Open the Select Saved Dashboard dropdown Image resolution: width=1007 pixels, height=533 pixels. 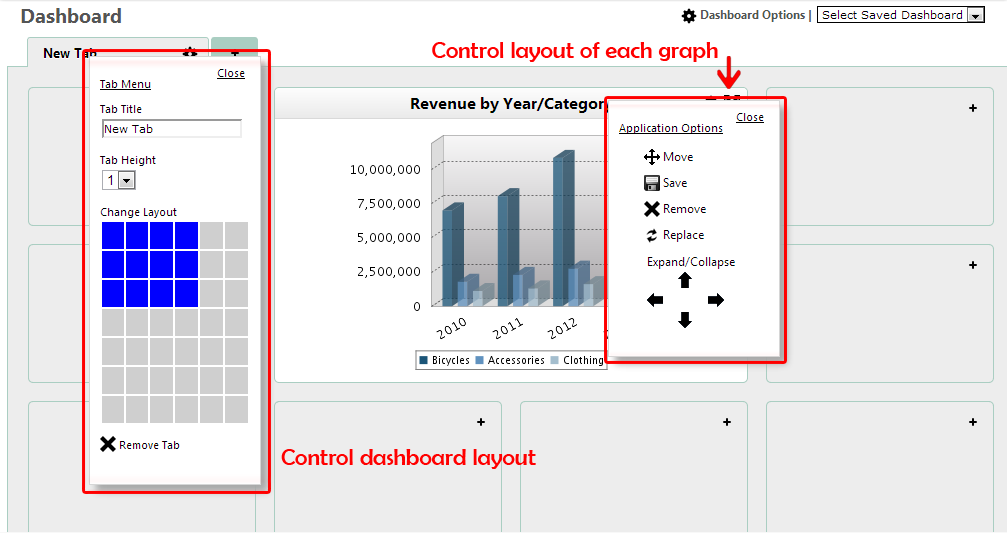[900, 15]
